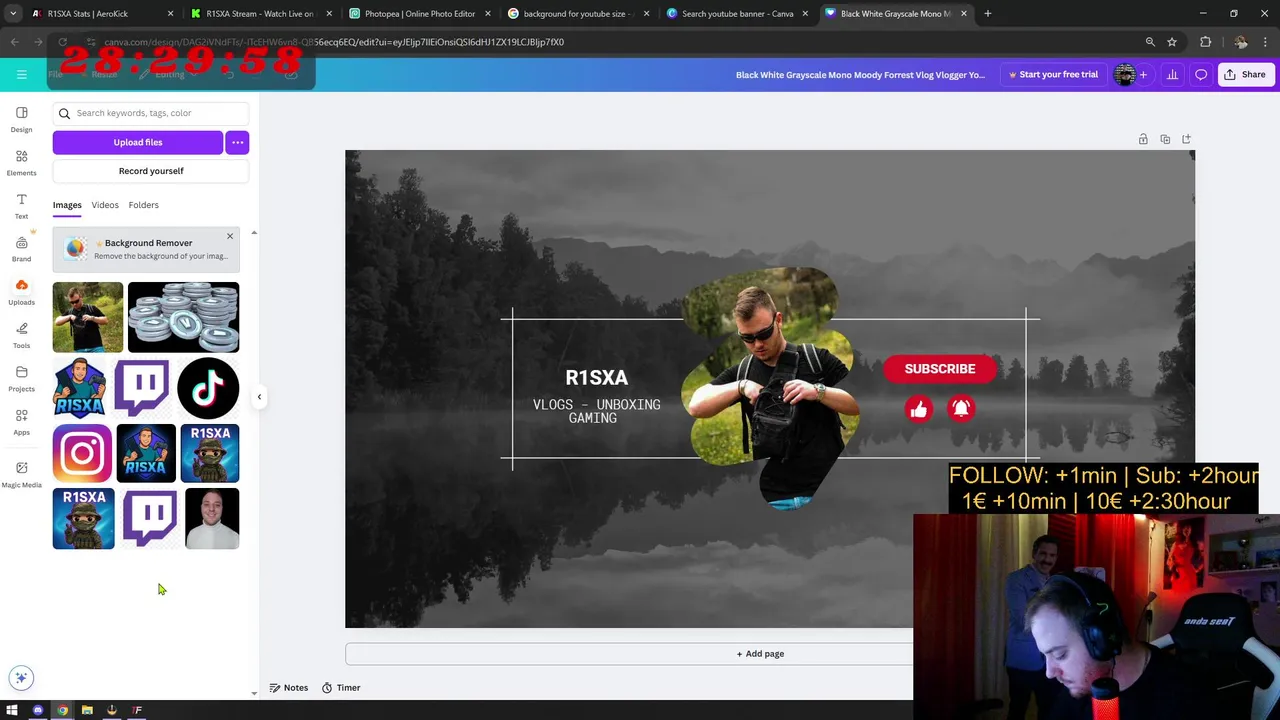1280x720 pixels.
Task: Open the Brand panel in sidebar
Action: point(21,248)
